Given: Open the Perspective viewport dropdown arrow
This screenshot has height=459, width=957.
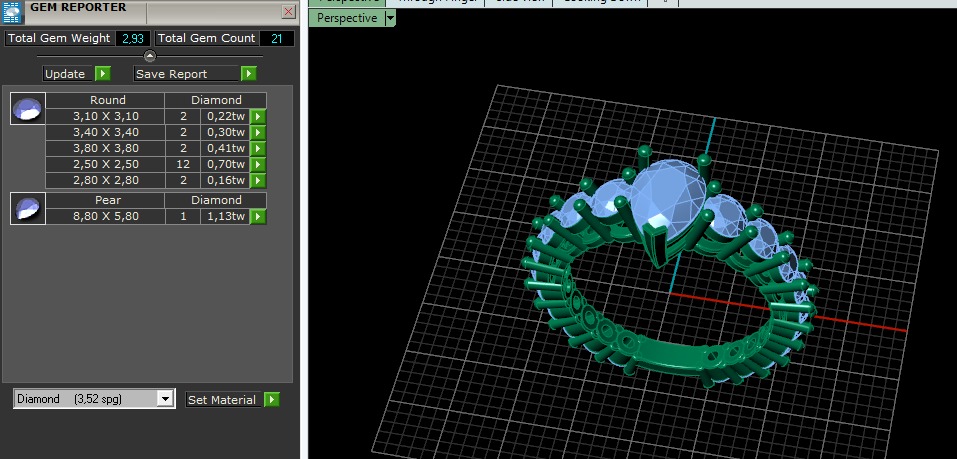Looking at the screenshot, I should pos(391,18).
